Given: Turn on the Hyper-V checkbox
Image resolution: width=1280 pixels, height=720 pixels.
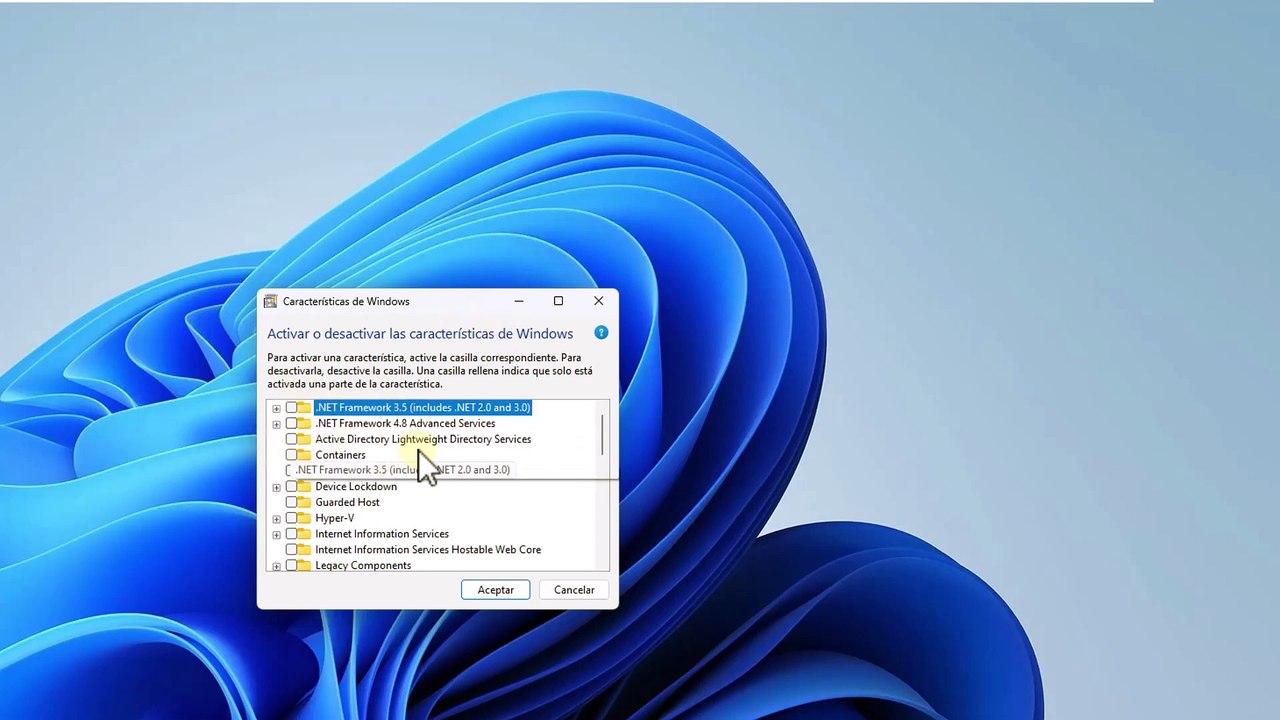Looking at the screenshot, I should click(x=291, y=518).
